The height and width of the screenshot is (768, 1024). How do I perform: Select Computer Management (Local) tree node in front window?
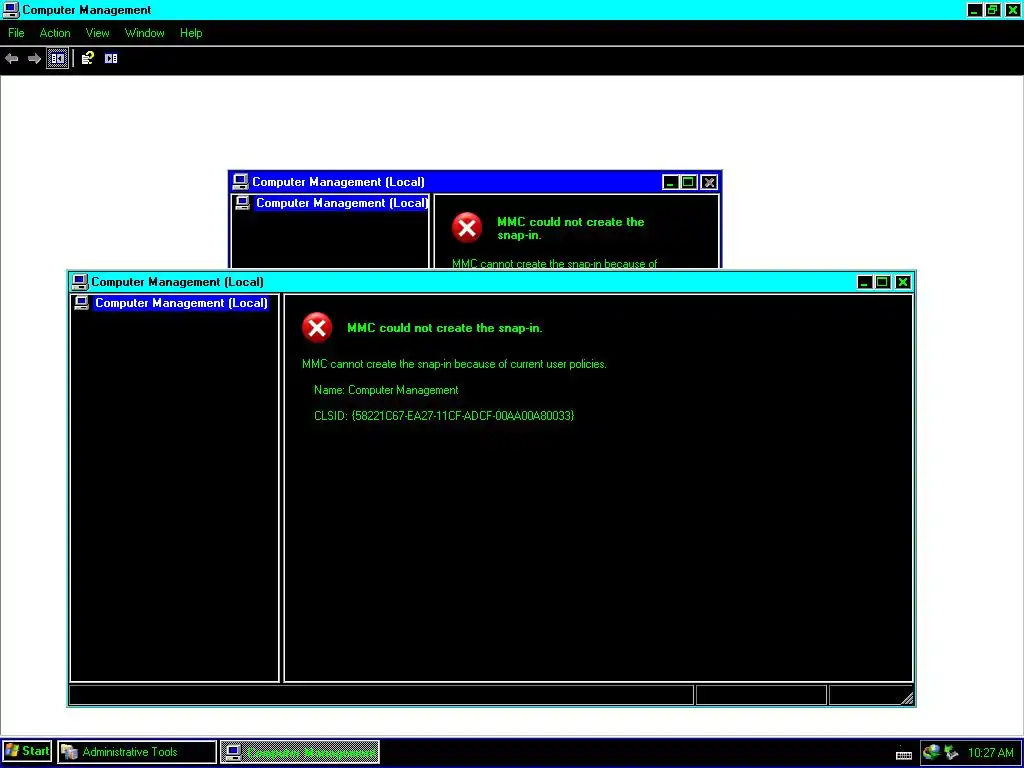181,303
